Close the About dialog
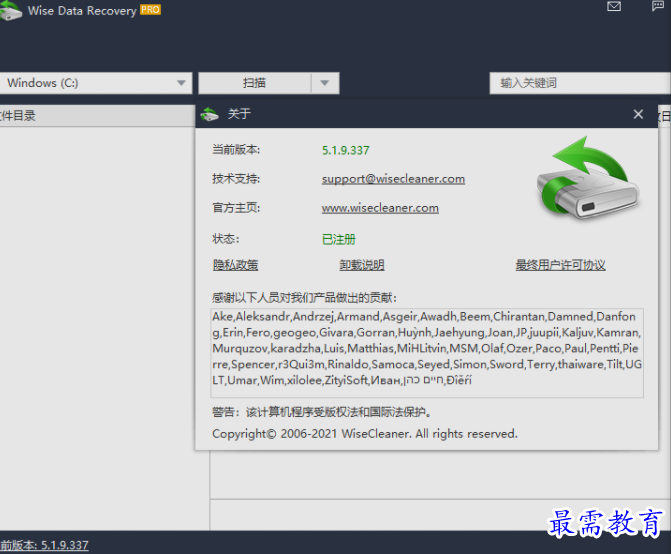The width and height of the screenshot is (671, 554). coord(638,114)
